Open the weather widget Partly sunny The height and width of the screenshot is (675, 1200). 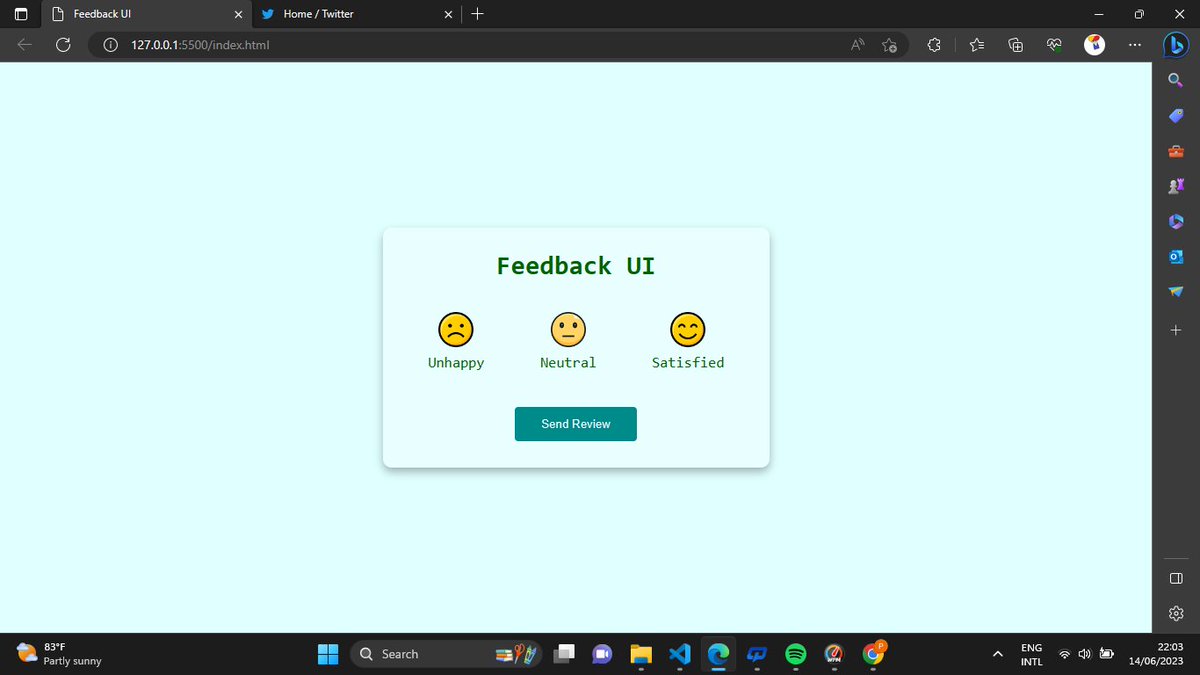(x=60, y=654)
